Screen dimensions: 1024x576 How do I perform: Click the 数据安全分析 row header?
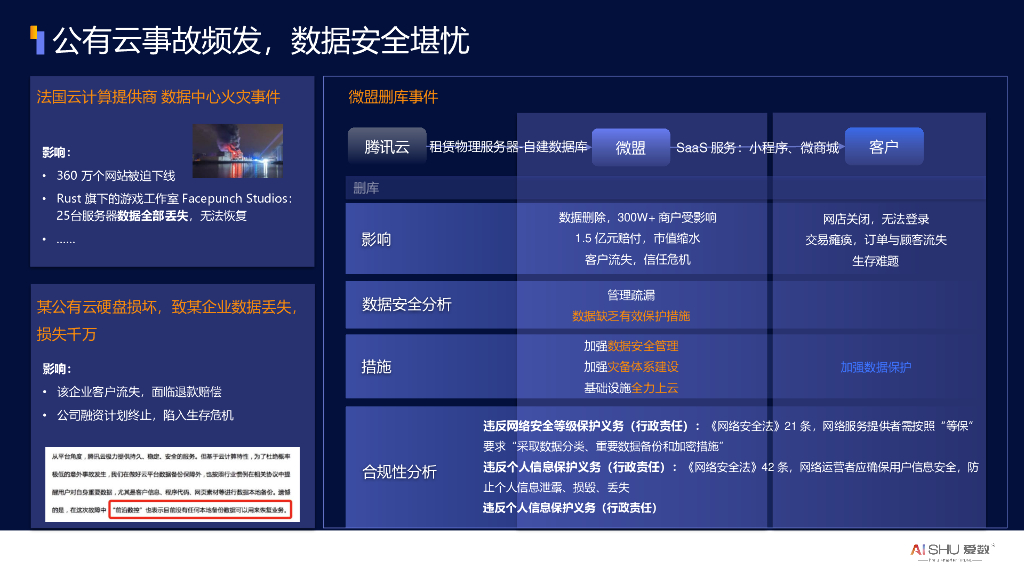point(407,304)
